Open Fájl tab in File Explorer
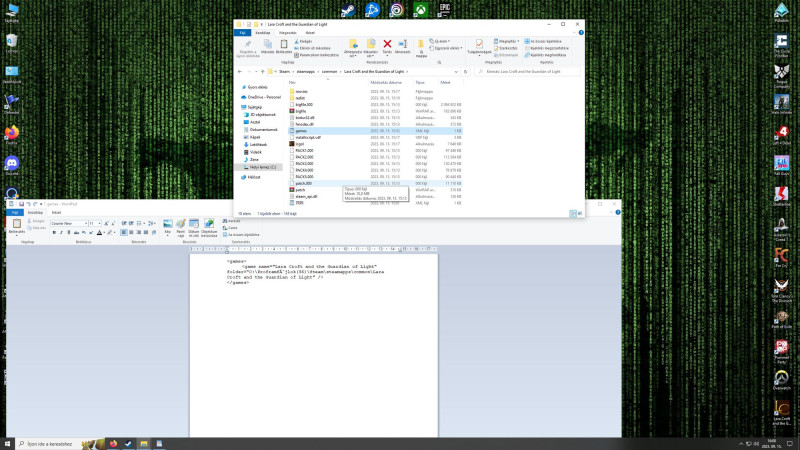The height and width of the screenshot is (450, 800). click(242, 33)
